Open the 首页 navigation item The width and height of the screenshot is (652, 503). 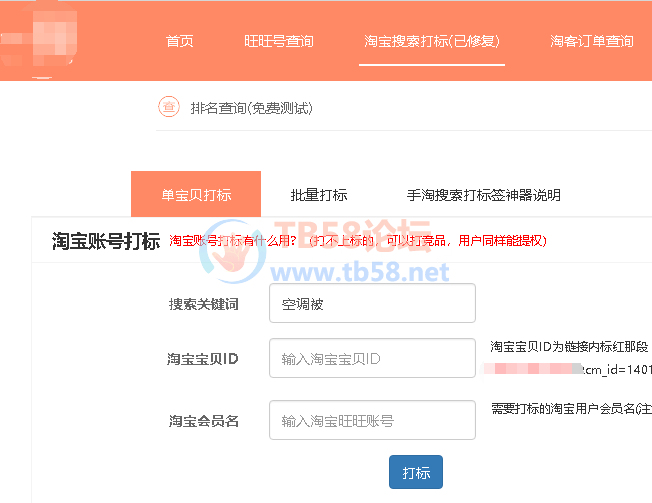pyautogui.click(x=180, y=41)
